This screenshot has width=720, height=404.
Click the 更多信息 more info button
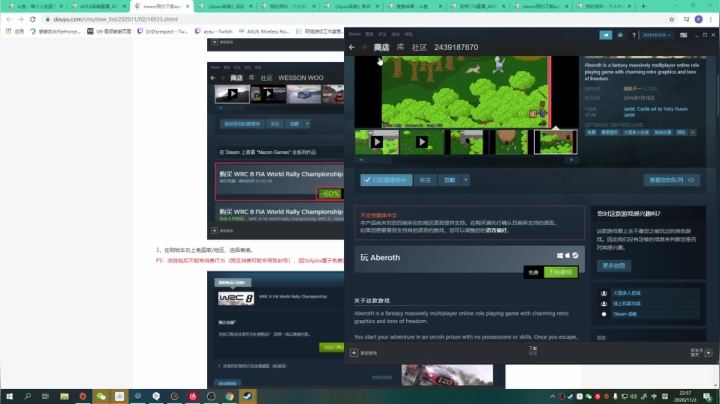click(x=614, y=266)
